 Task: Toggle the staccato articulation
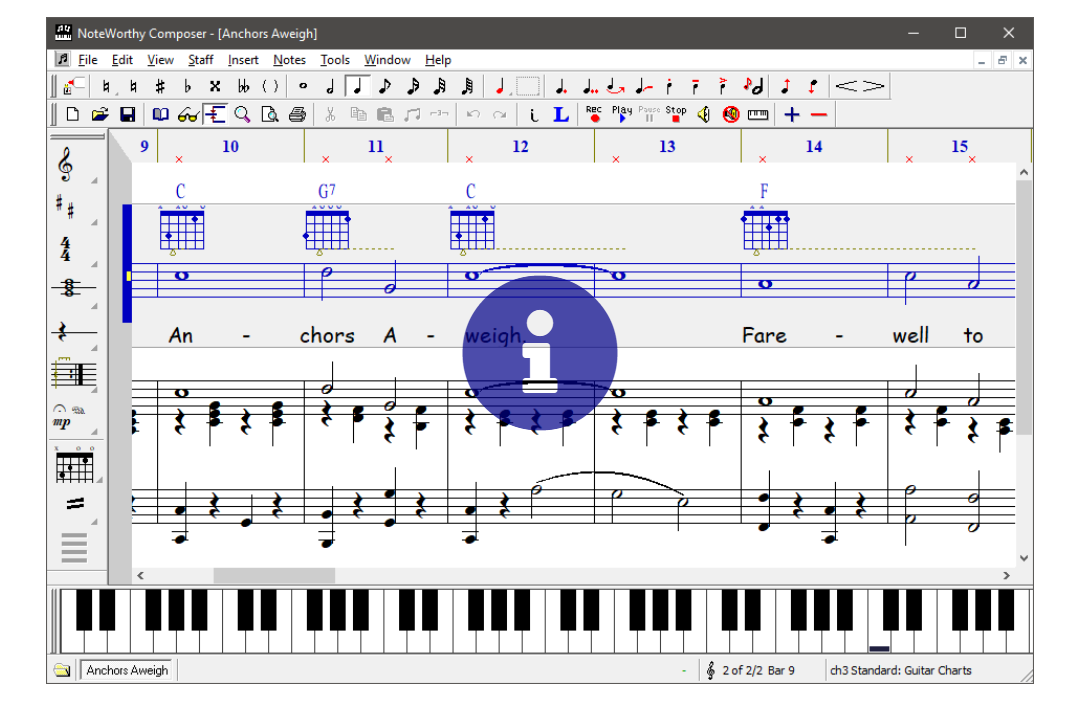coord(669,86)
